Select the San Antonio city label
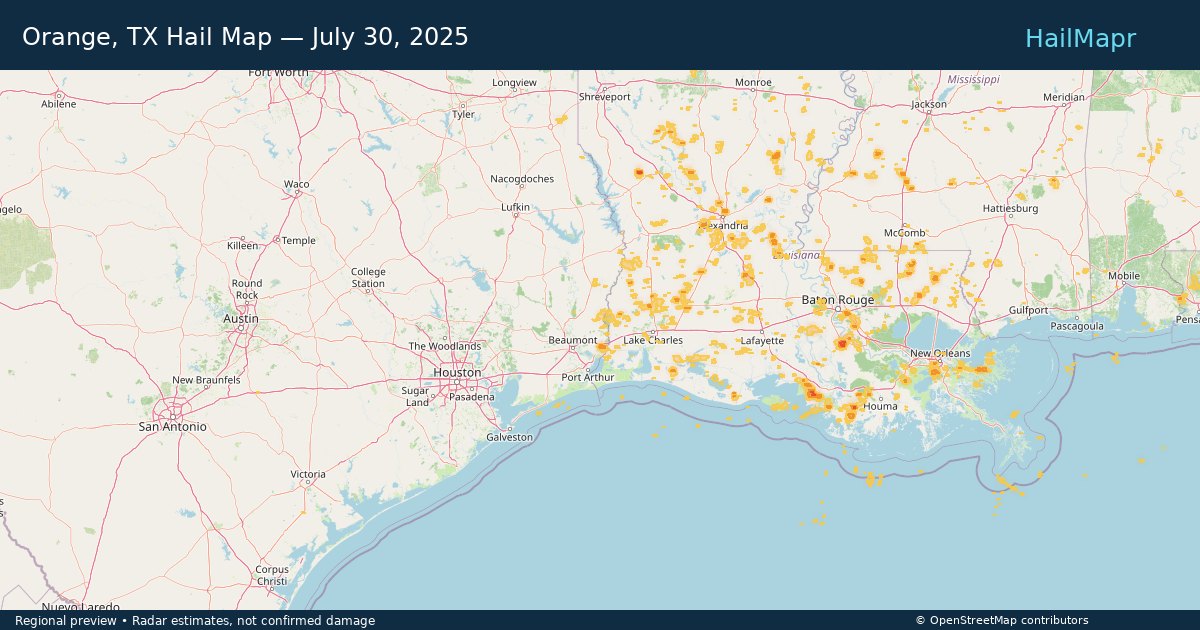1200x630 pixels. point(172,427)
